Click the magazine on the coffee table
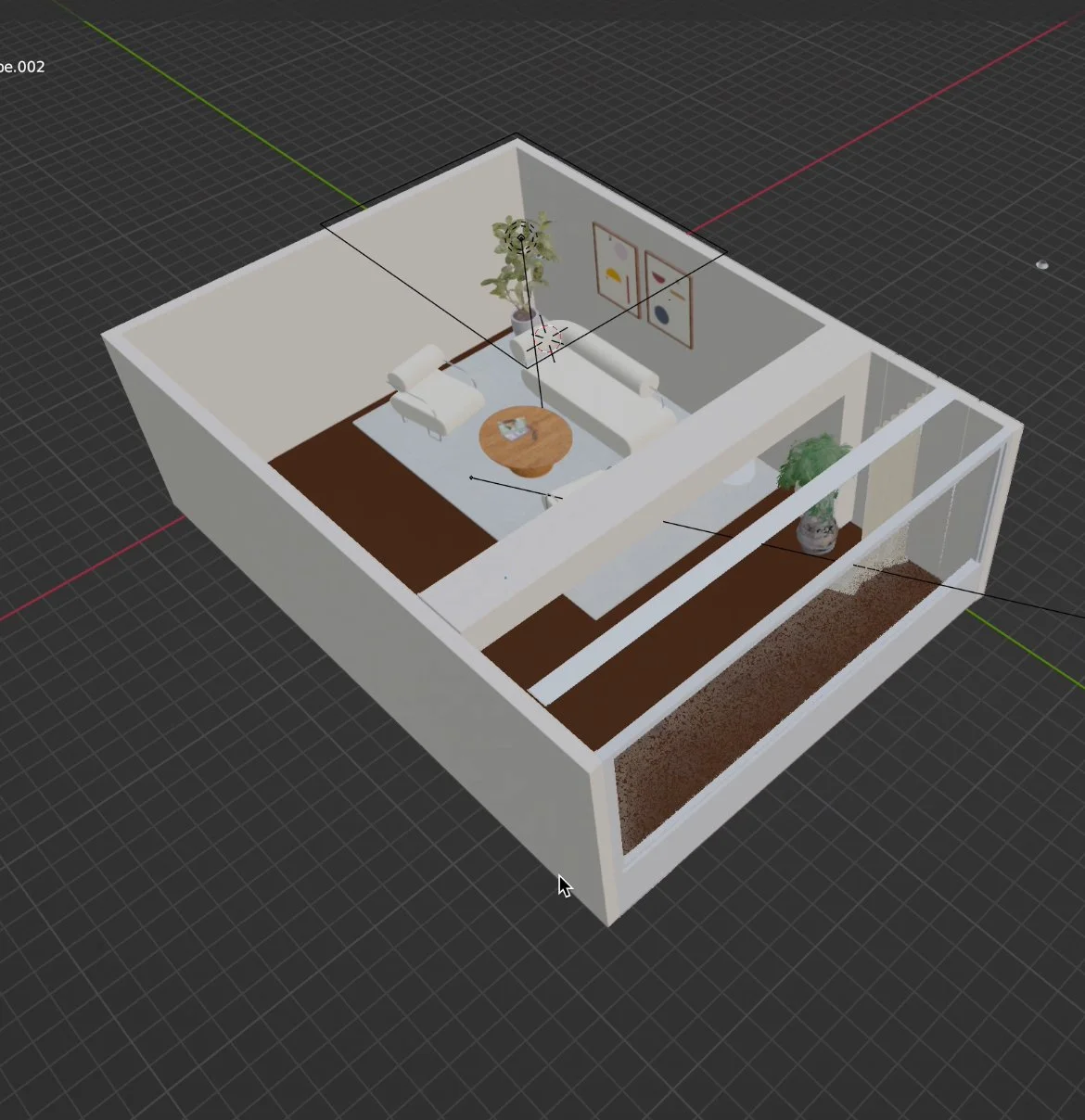This screenshot has height=1120, width=1085. [x=514, y=428]
